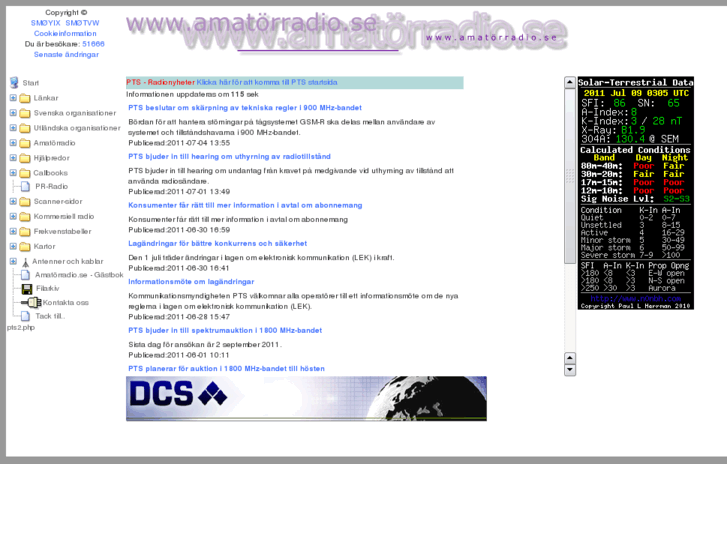
Task: Click the Callbooks folder icon
Action: [25, 173]
